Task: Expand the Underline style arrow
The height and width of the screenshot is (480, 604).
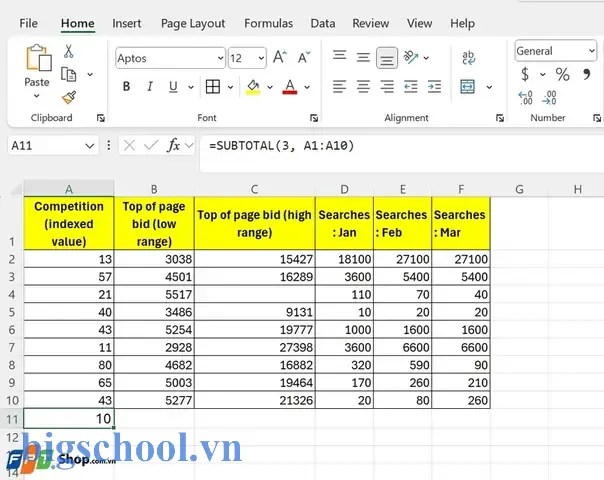Action: click(191, 87)
